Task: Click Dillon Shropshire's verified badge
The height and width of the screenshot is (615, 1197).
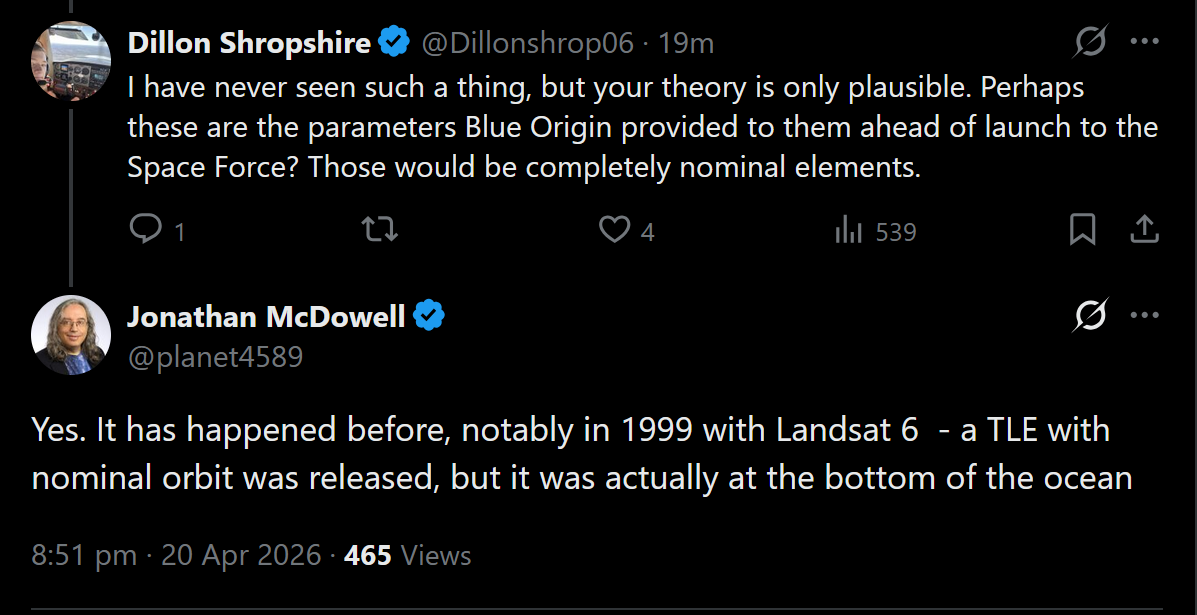Action: pos(394,43)
